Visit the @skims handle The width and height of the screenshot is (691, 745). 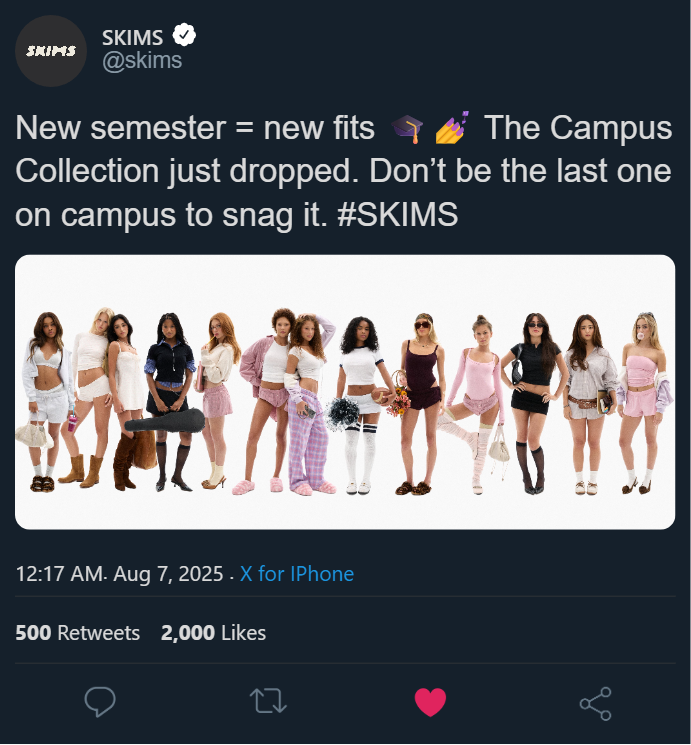[x=142, y=61]
